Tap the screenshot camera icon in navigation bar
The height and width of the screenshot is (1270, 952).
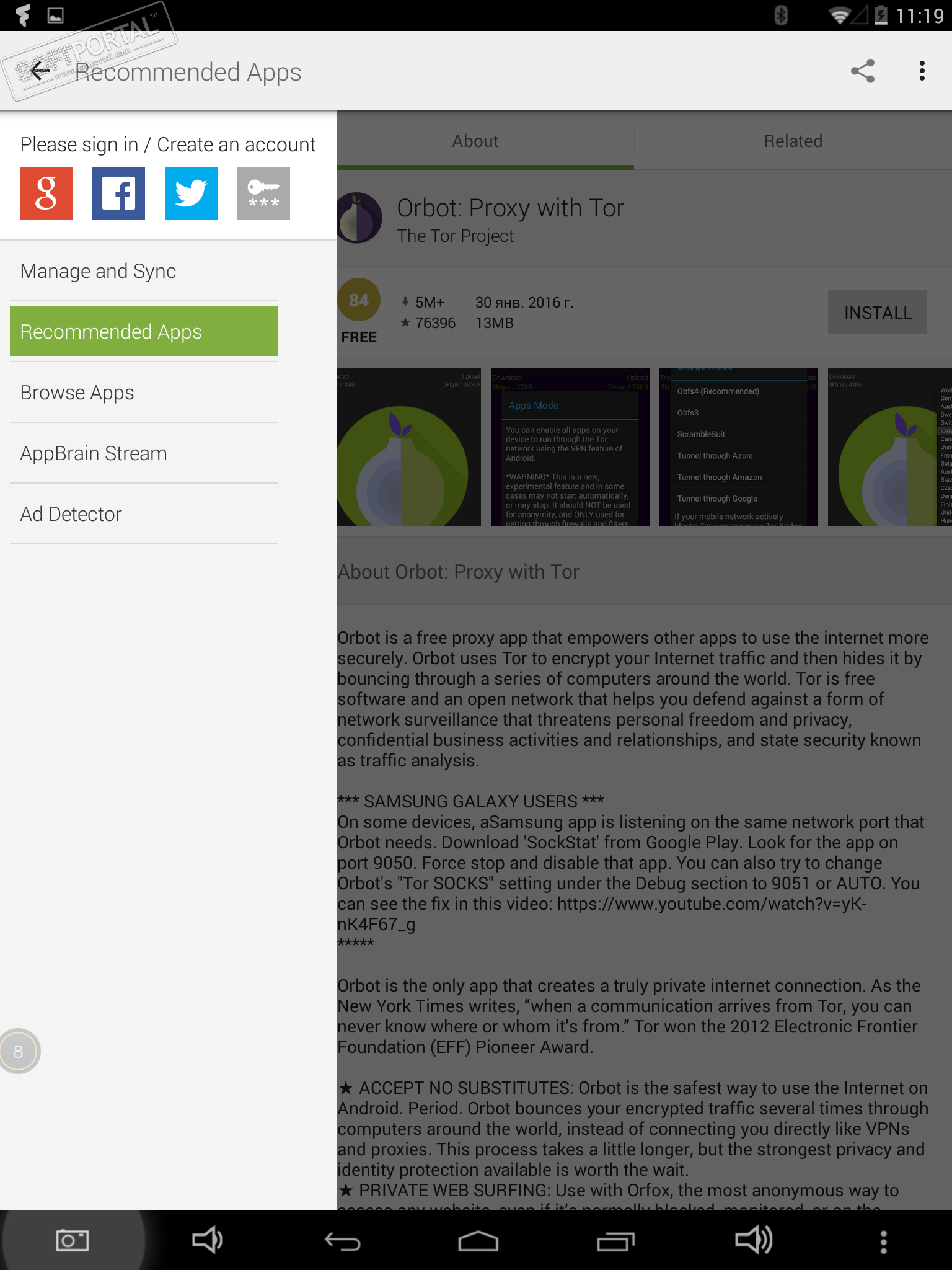click(x=72, y=1240)
